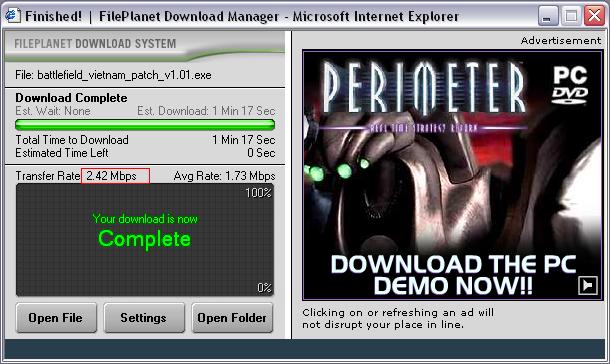Minimize the FilePlanet Download Manager window
The image size is (610, 364).
548,16
